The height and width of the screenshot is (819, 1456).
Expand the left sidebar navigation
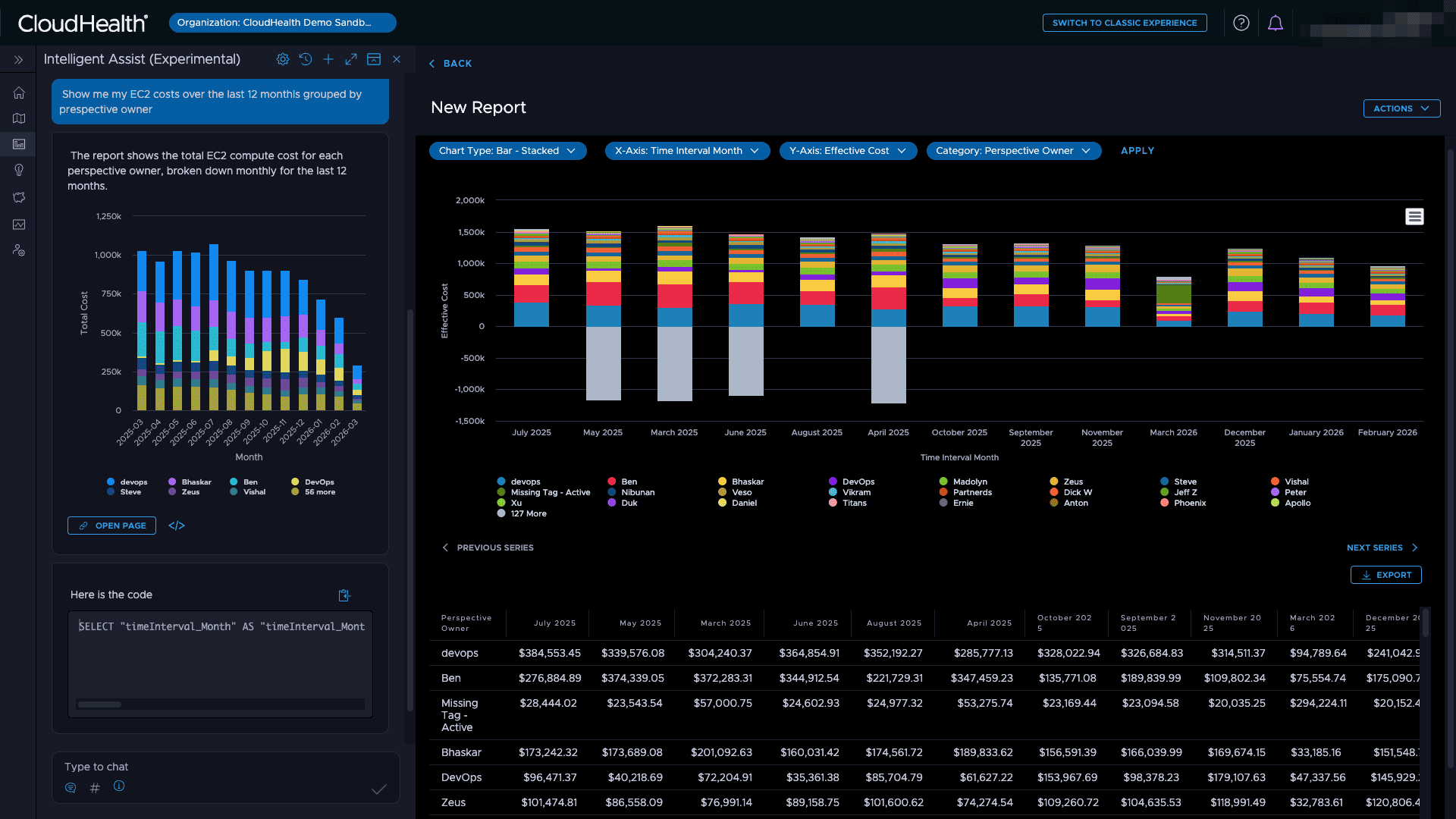pyautogui.click(x=18, y=60)
